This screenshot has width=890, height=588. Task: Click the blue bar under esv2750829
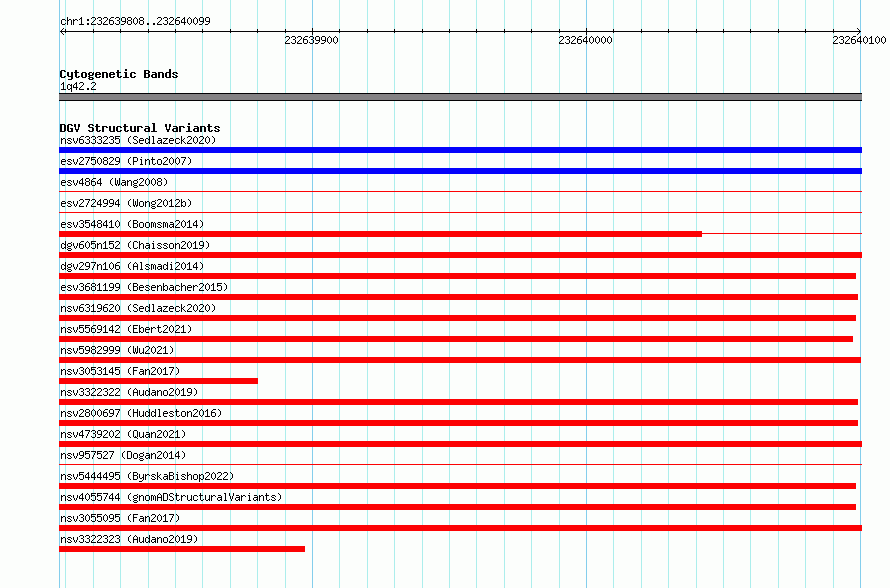coord(460,171)
